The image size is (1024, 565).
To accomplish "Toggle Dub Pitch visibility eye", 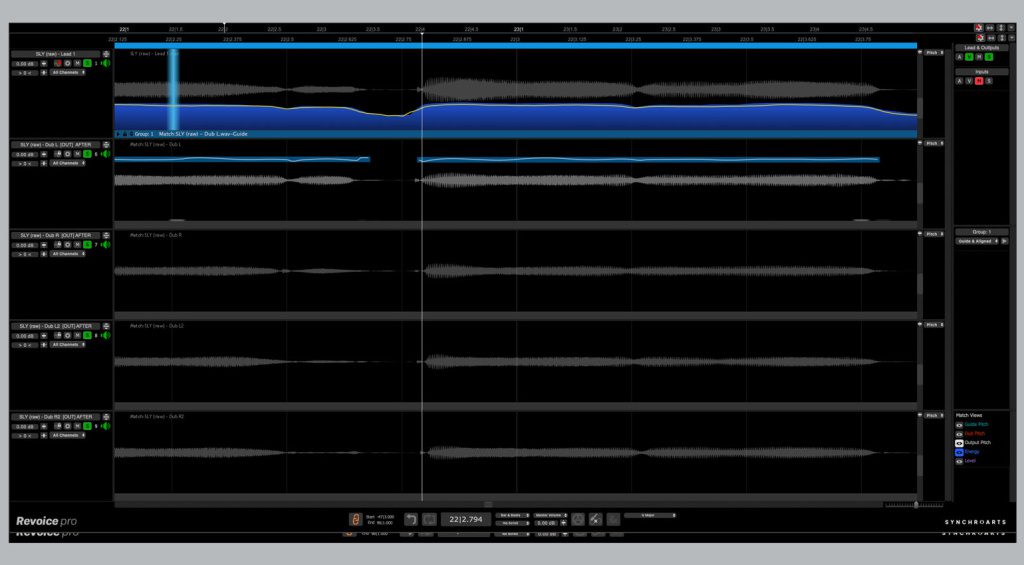I will 959,434.
